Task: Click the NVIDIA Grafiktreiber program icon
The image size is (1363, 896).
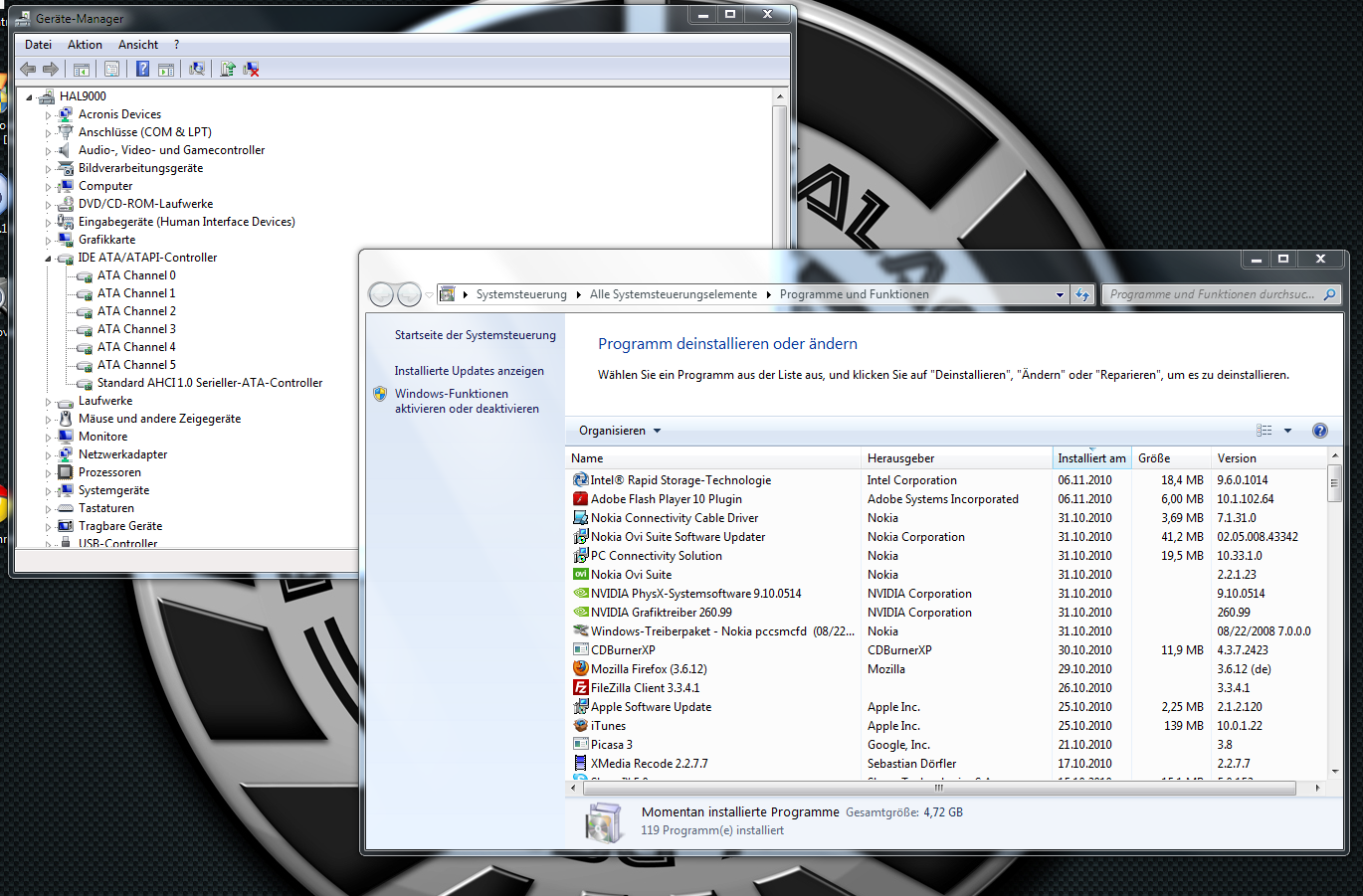Action: [x=581, y=613]
